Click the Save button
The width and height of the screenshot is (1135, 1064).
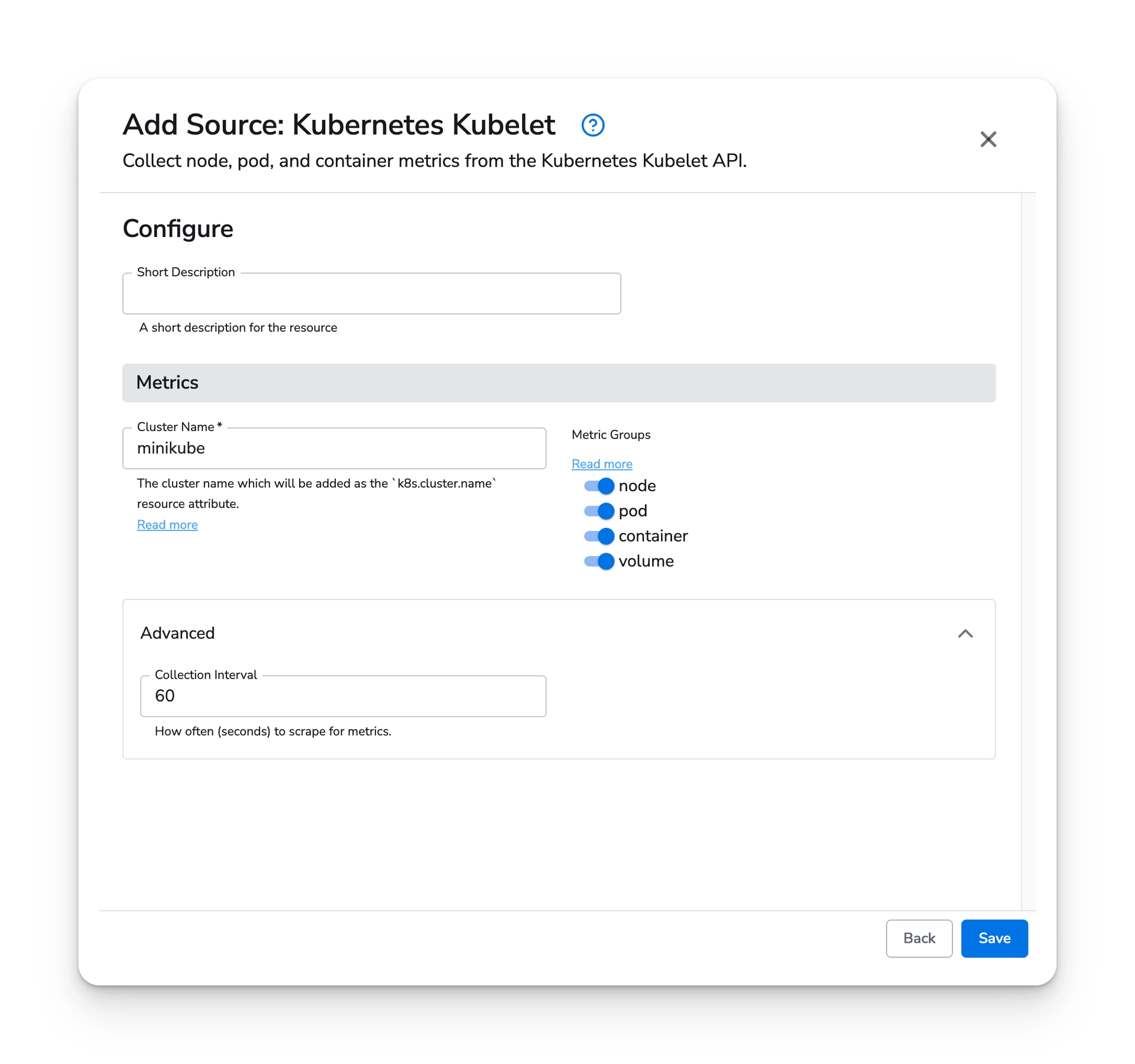(x=994, y=938)
